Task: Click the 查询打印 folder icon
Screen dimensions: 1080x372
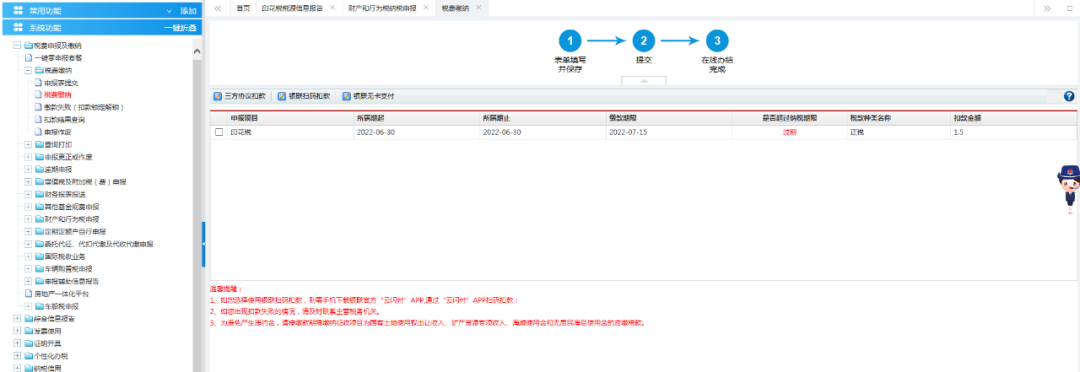Action: (39, 145)
